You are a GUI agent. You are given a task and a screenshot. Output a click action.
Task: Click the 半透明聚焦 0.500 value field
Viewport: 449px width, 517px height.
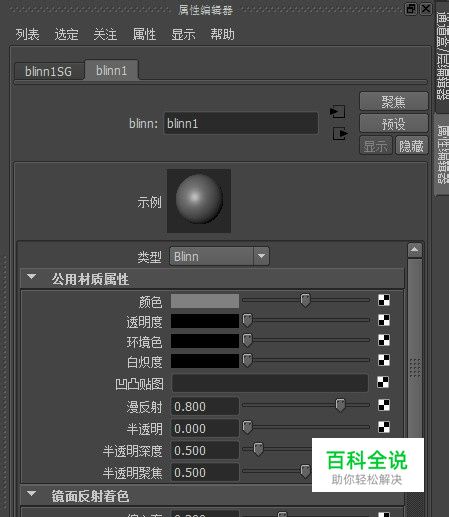(205, 472)
